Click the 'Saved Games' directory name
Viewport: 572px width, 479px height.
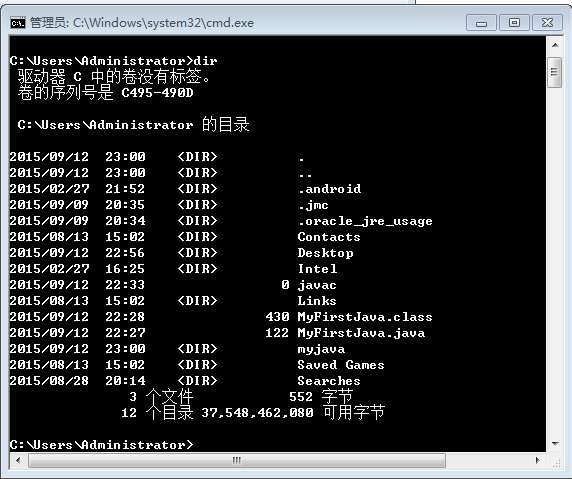341,365
